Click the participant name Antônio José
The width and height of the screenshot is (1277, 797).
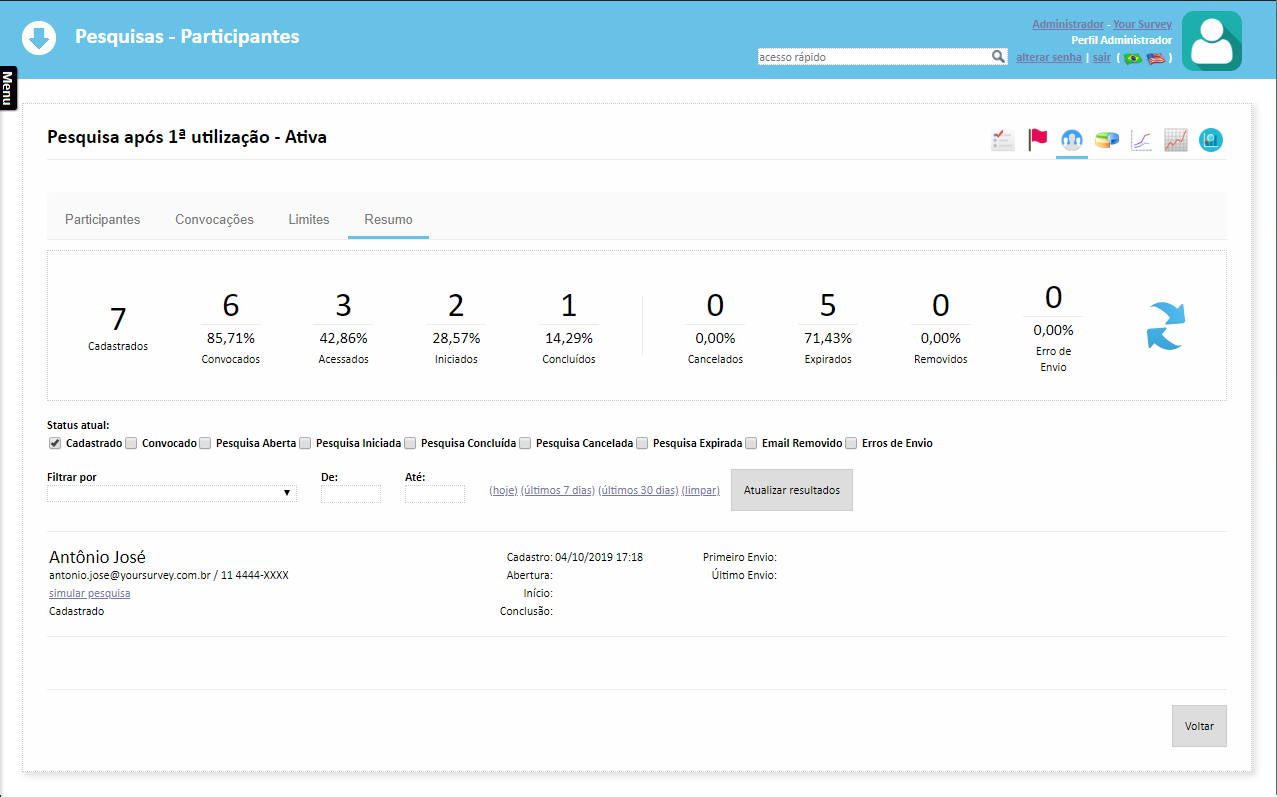click(x=98, y=557)
